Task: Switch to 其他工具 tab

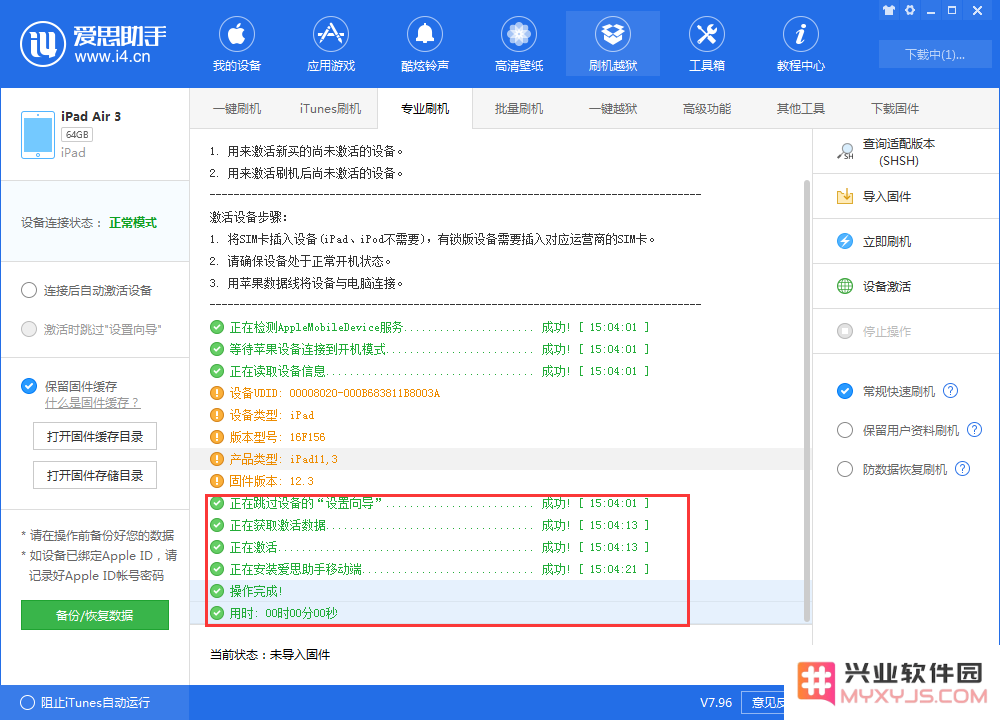Action: coord(800,108)
